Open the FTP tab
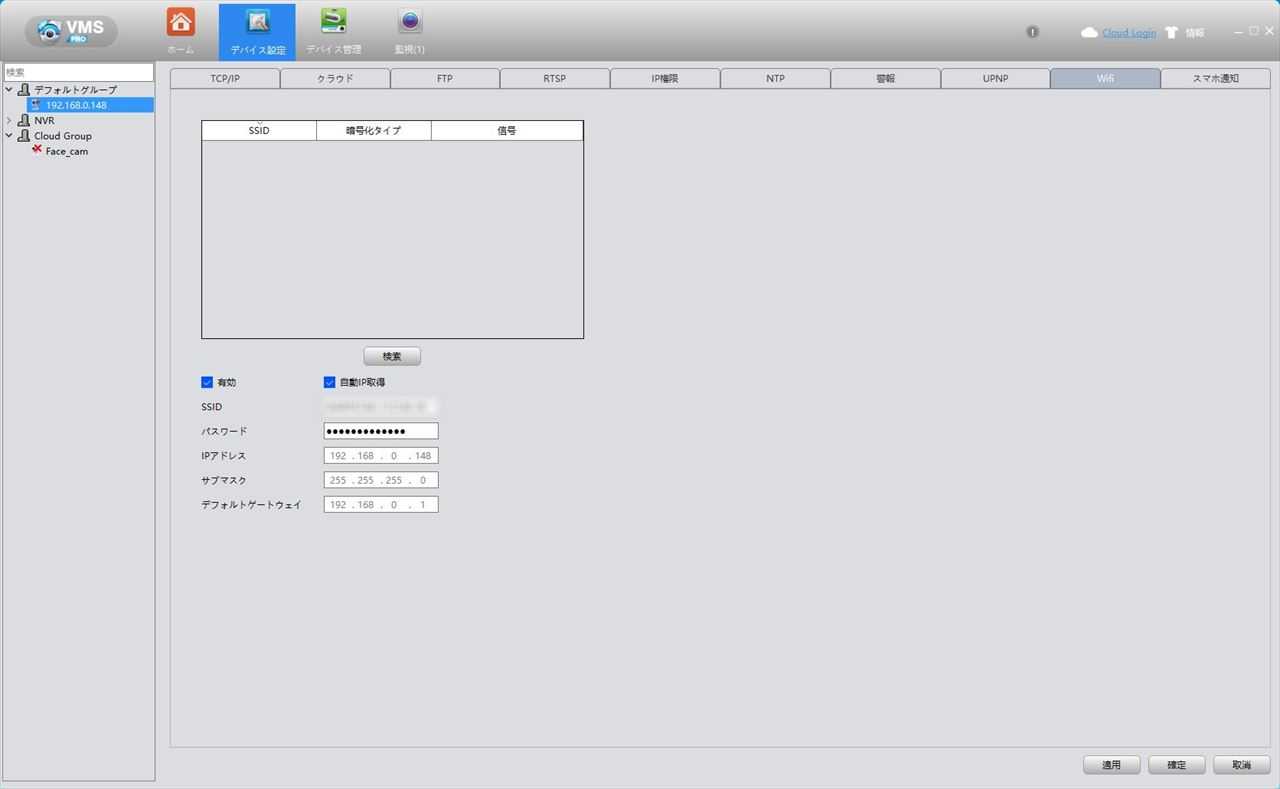 [445, 78]
